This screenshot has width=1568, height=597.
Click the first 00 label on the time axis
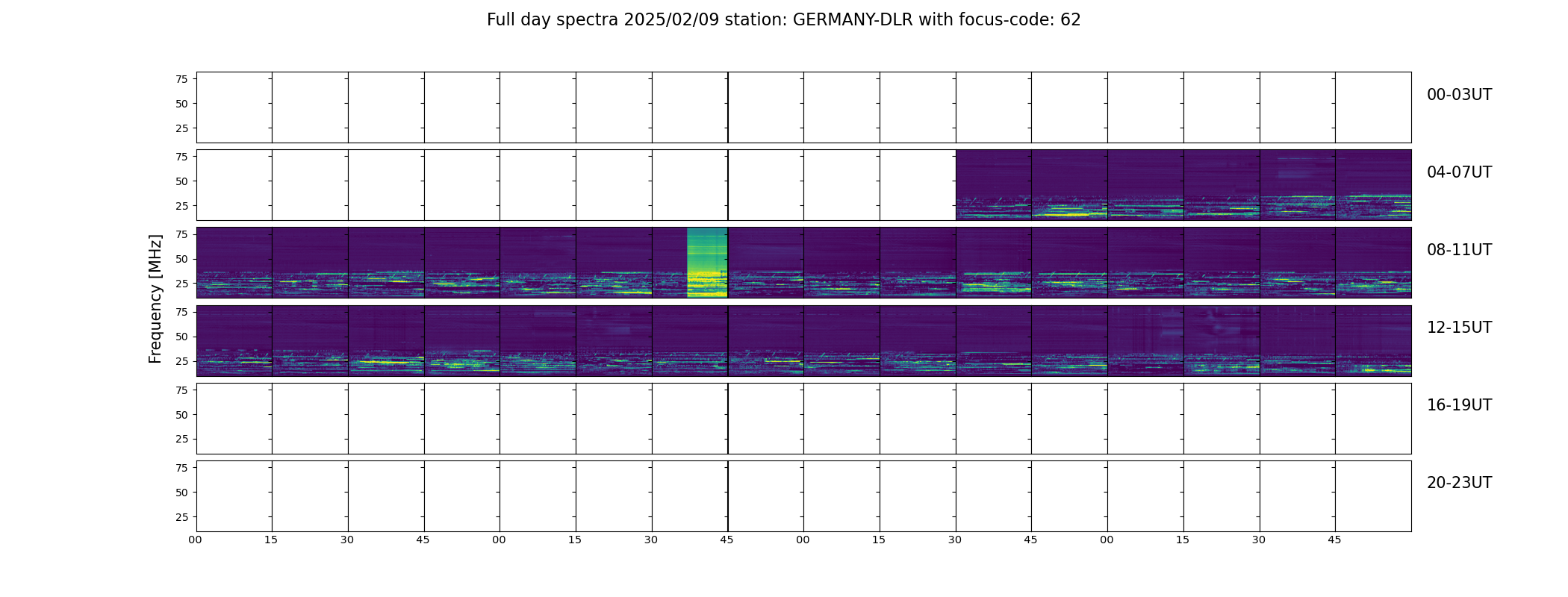tap(195, 540)
